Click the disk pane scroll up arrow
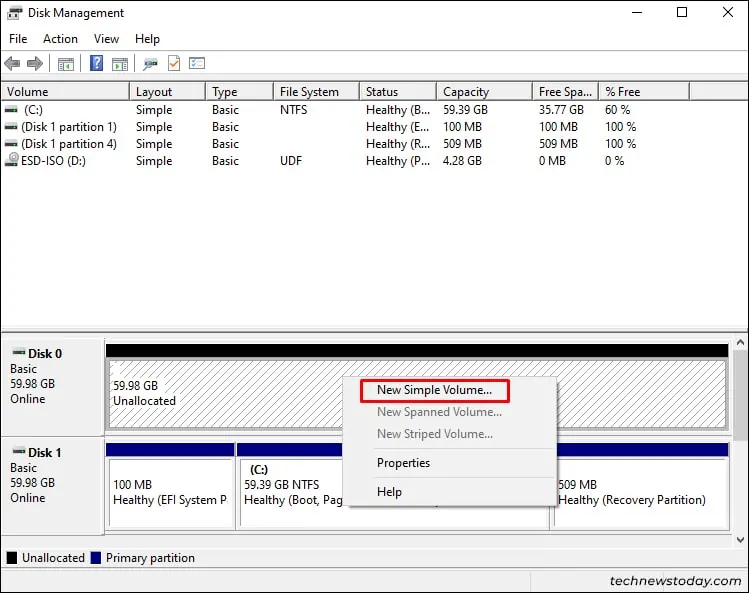Screen dimensions: 749x593 point(740,342)
